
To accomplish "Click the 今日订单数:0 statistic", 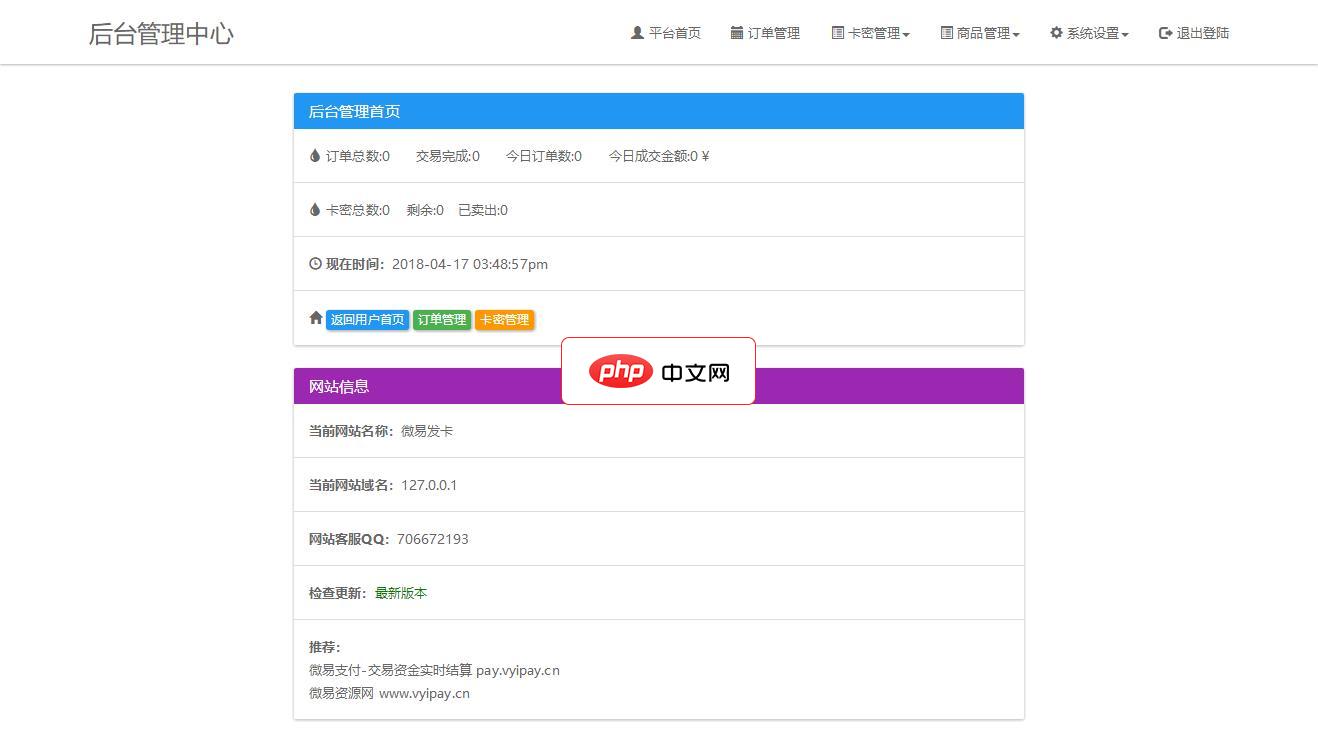I will point(544,156).
